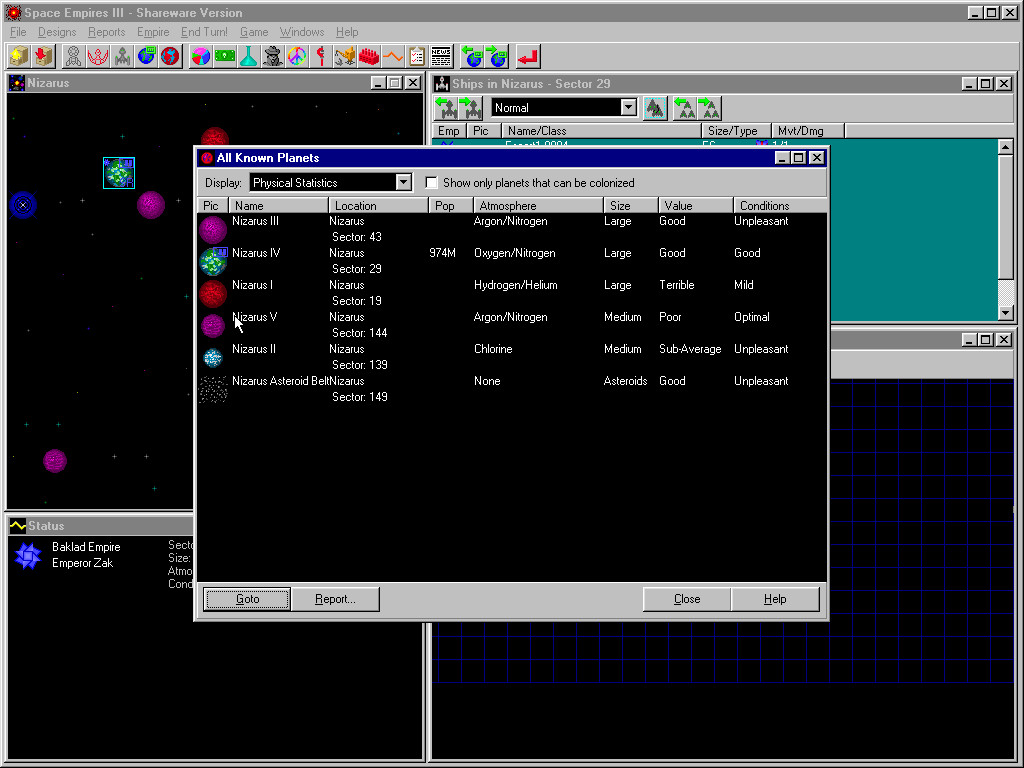The height and width of the screenshot is (768, 1024).
Task: Click the green money budget icon
Action: pyautogui.click(x=225, y=56)
